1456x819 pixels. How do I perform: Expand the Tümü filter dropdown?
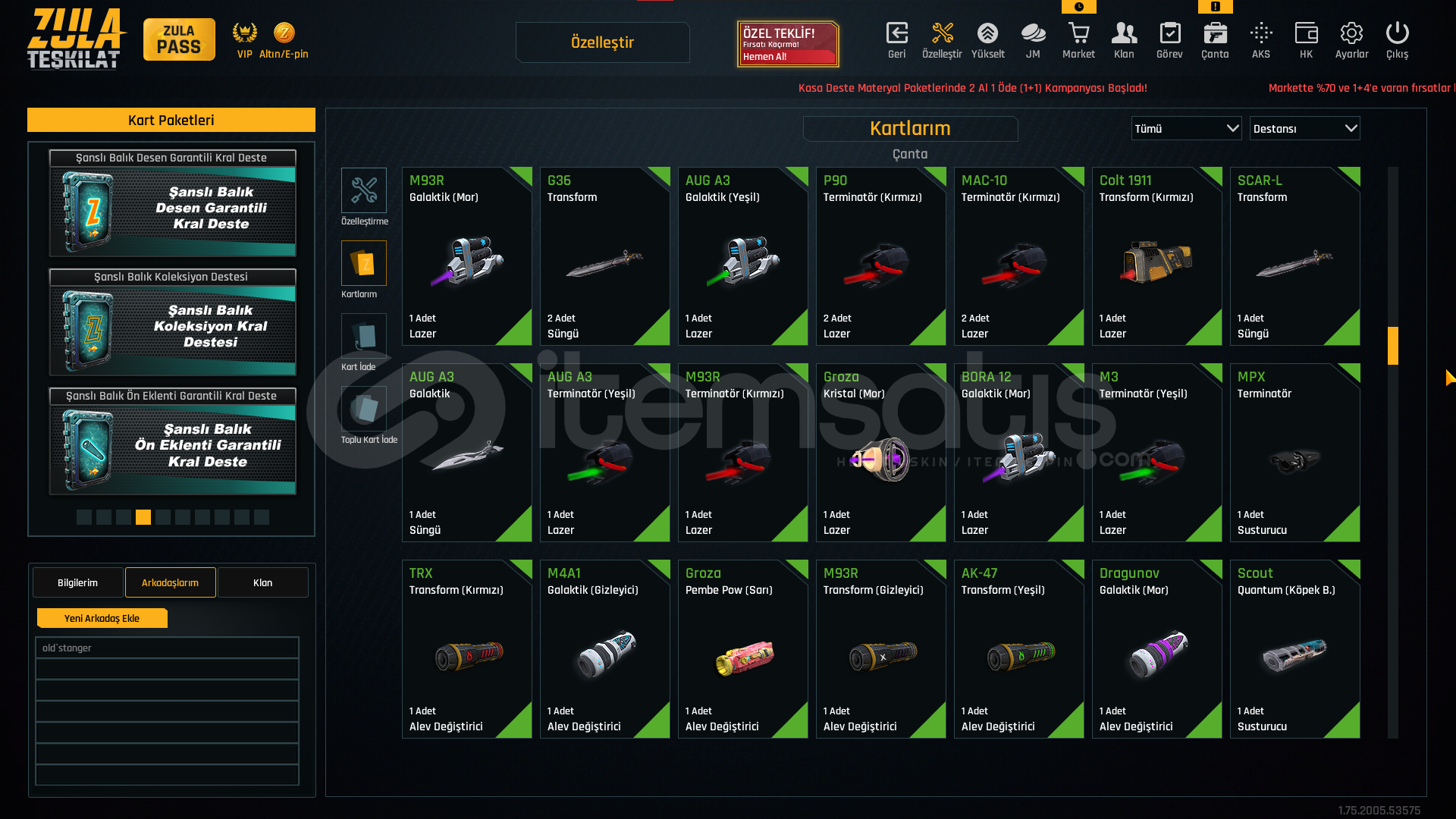[x=1186, y=128]
